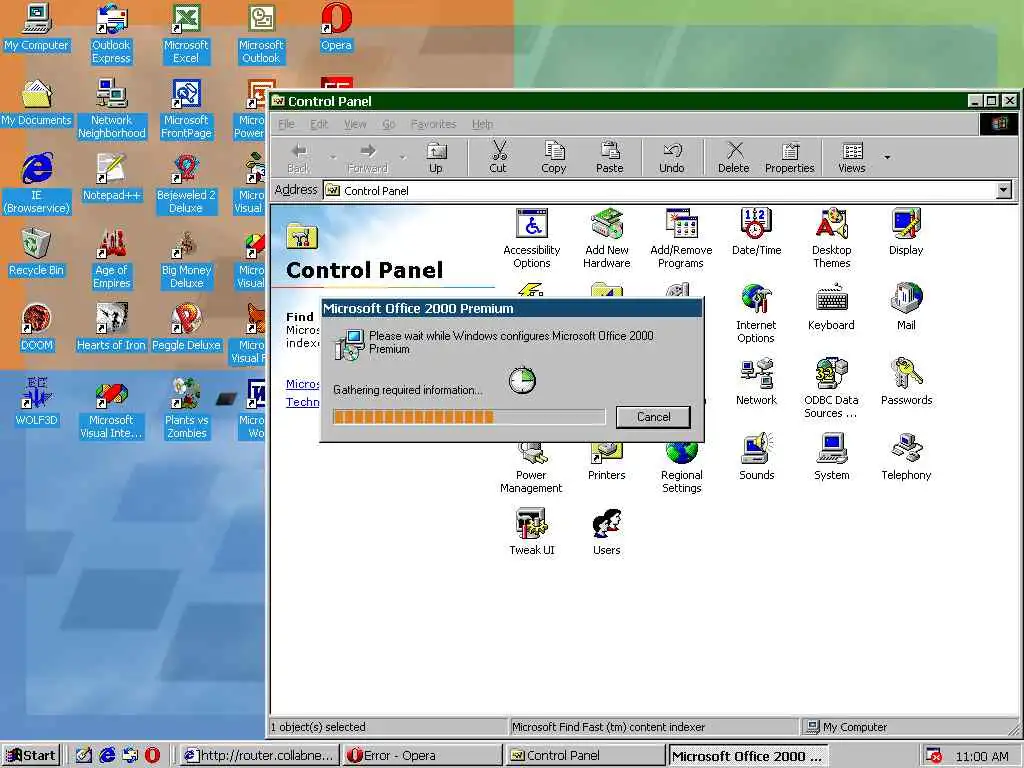Open the Telephony applet
Viewport: 1024px width, 768px height.
point(906,457)
